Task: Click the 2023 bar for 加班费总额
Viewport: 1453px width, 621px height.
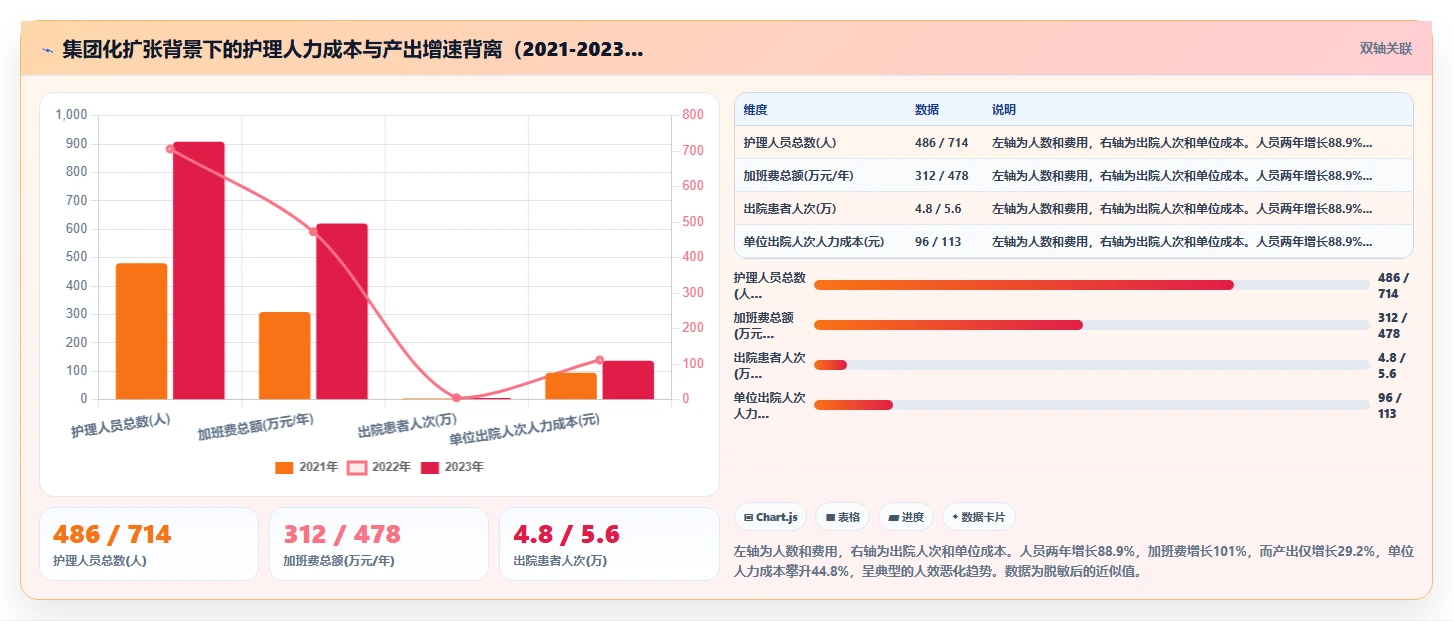Action: pos(342,311)
